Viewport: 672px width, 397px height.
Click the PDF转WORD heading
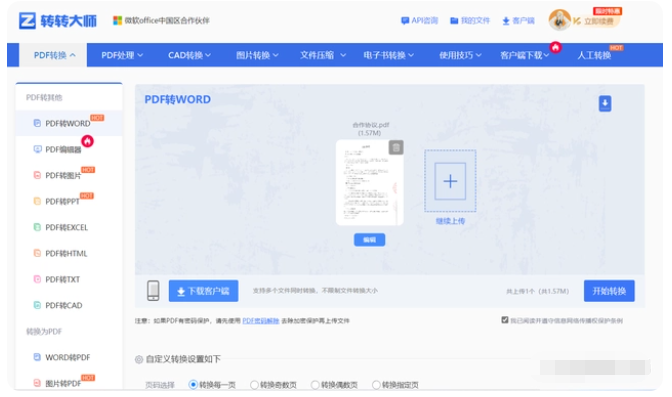pos(177,99)
